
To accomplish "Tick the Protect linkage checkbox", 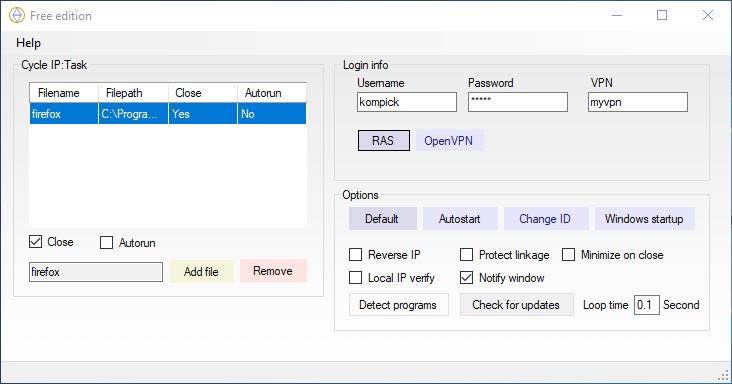I will 466,255.
